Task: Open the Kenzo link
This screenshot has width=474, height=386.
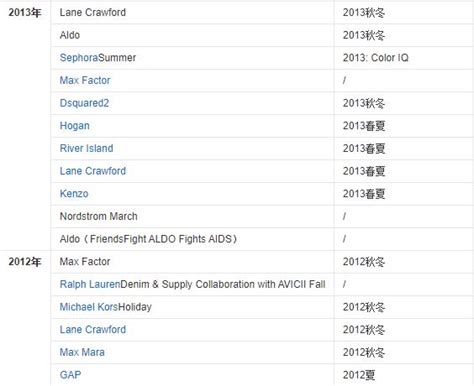Action: point(74,194)
